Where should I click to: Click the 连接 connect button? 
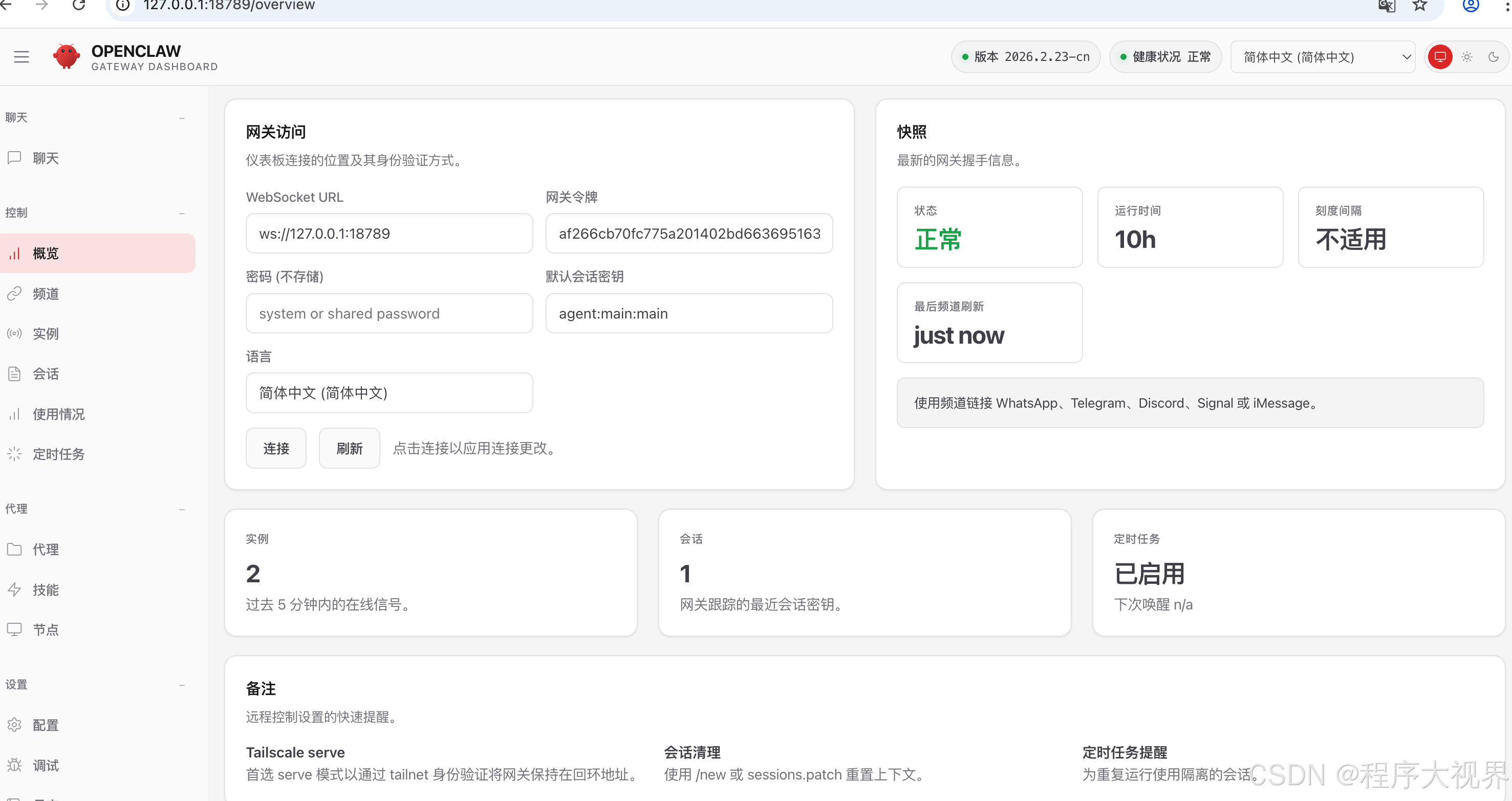coord(276,449)
